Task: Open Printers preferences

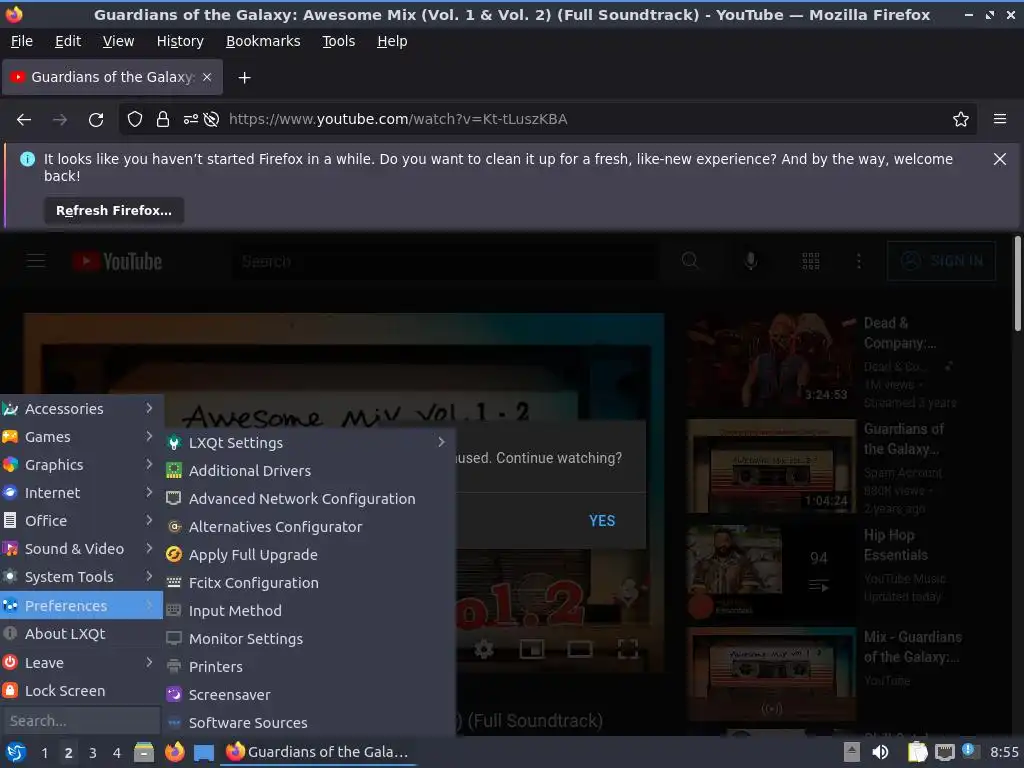Action: 308,667
